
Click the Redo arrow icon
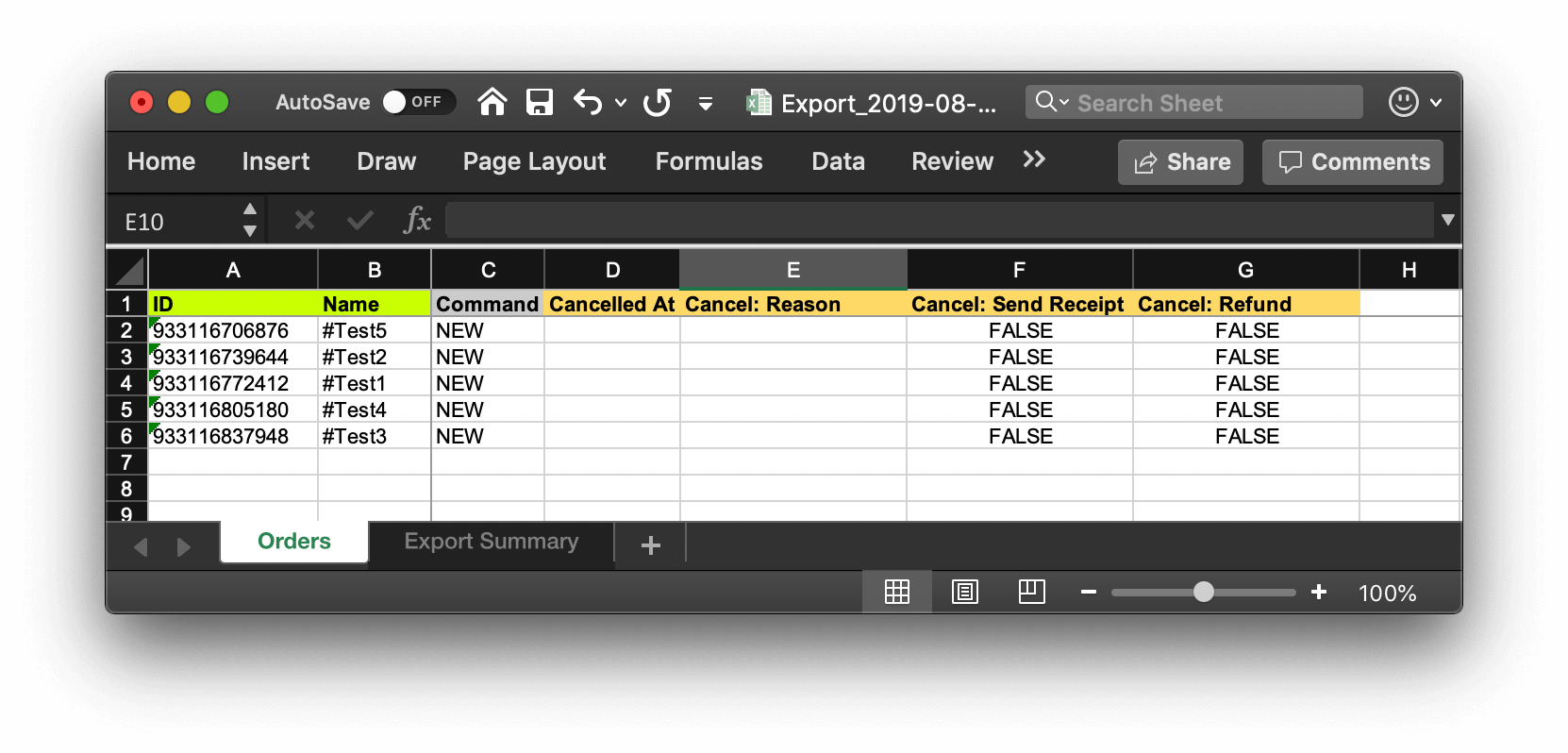point(658,102)
